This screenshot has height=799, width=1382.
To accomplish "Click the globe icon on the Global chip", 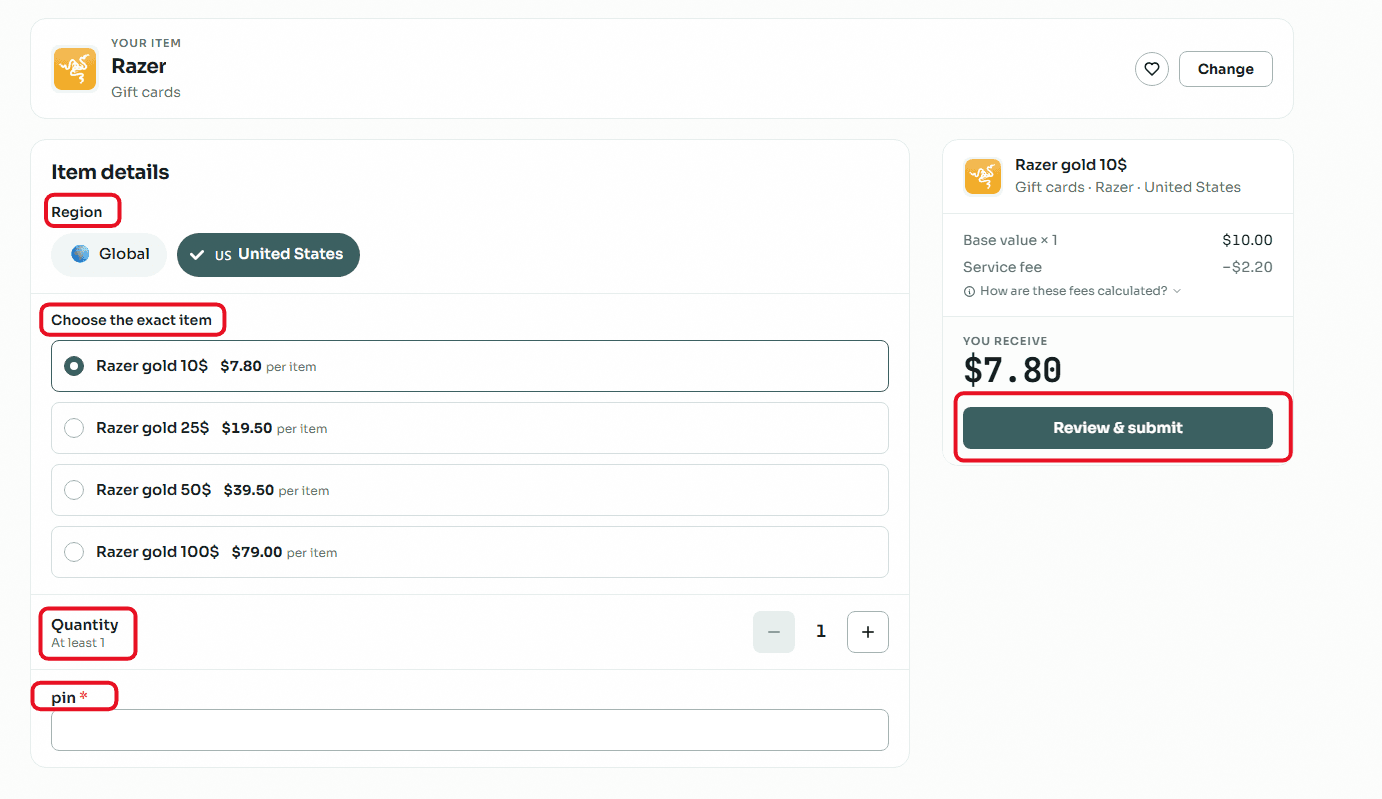I will 80,254.
